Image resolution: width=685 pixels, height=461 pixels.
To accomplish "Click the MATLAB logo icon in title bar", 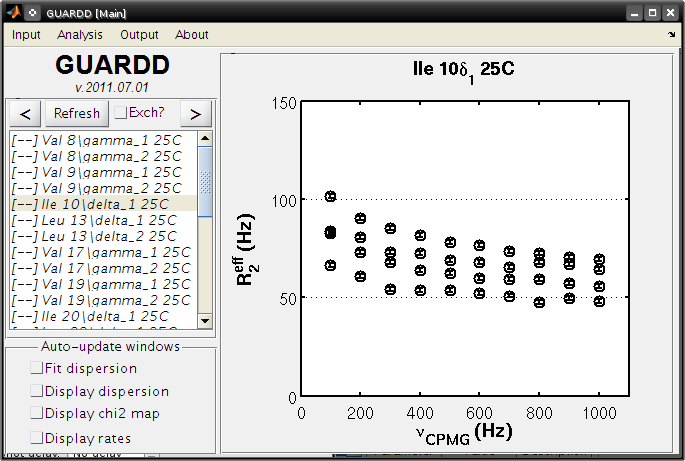I will click(x=13, y=12).
